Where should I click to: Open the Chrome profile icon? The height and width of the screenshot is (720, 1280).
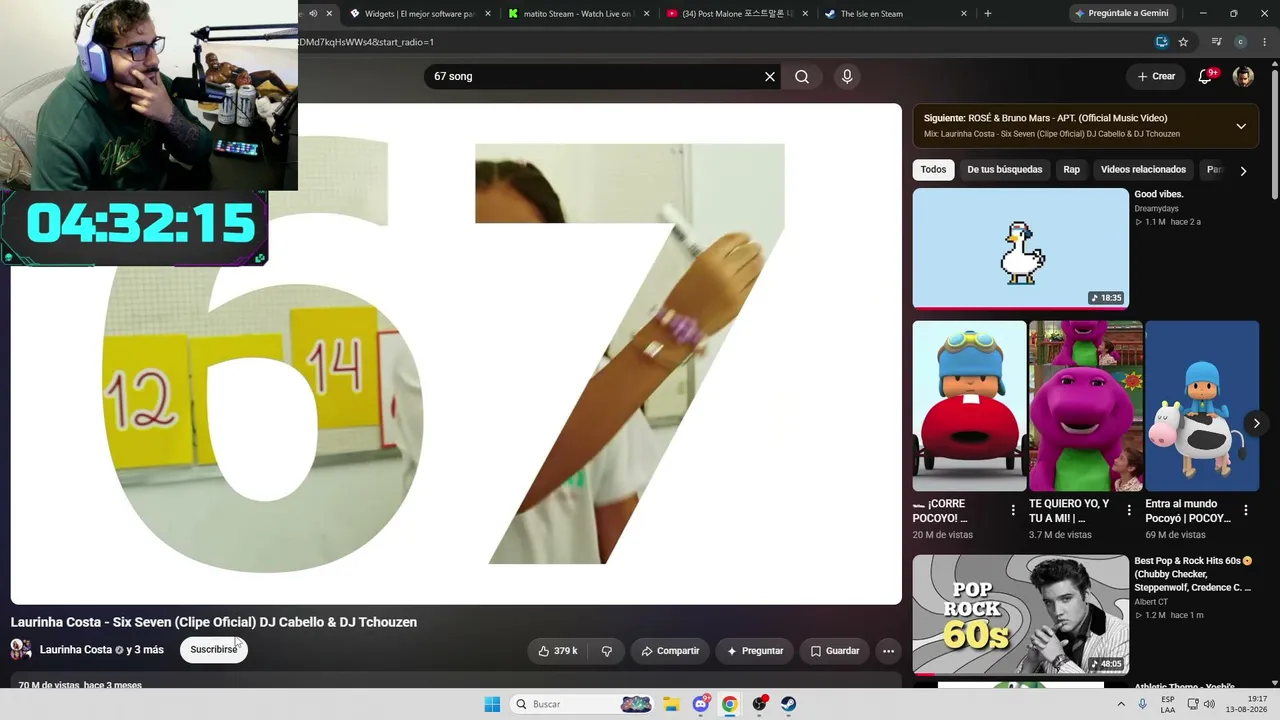point(1241,42)
